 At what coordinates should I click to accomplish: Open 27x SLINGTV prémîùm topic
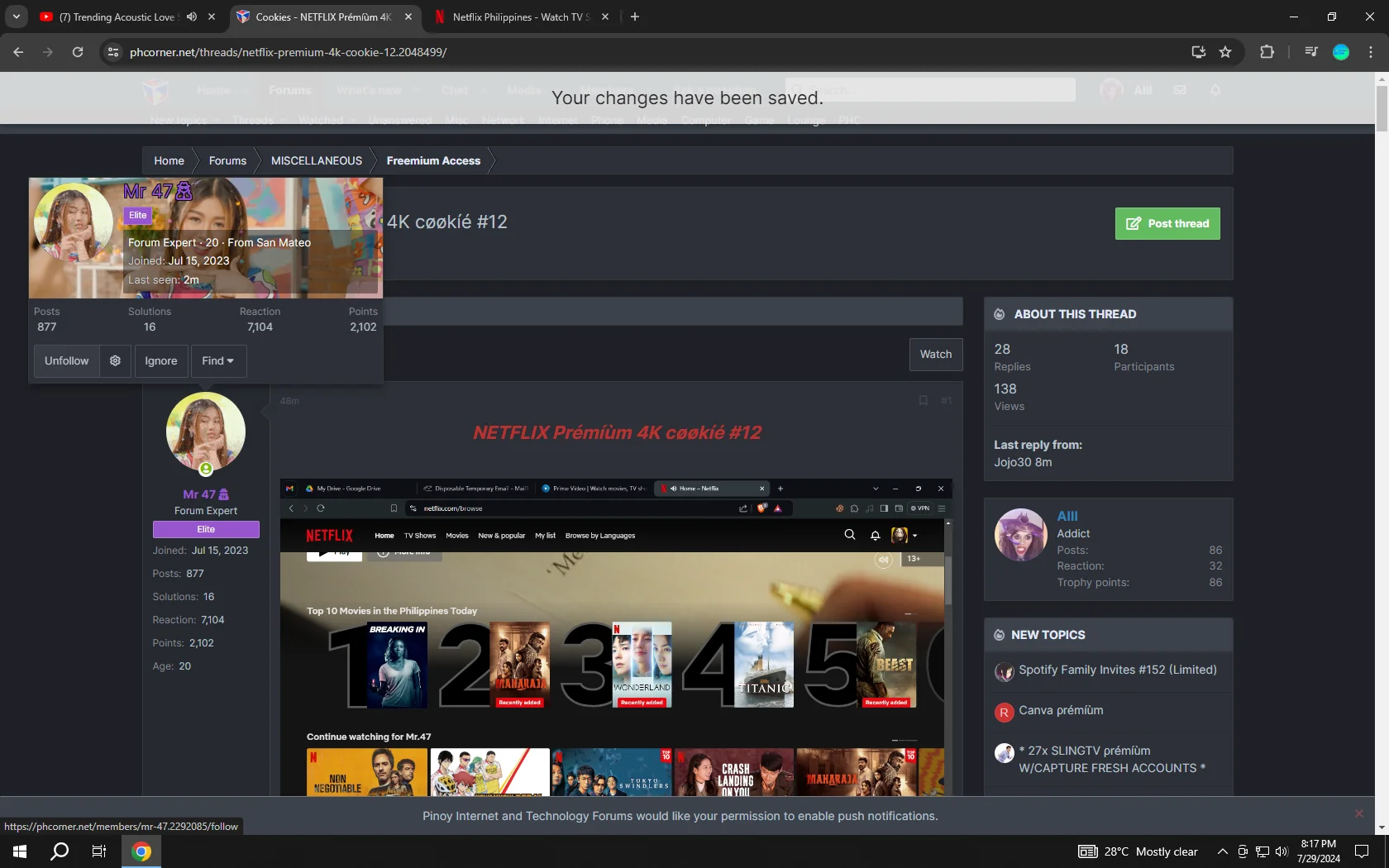pos(1112,760)
